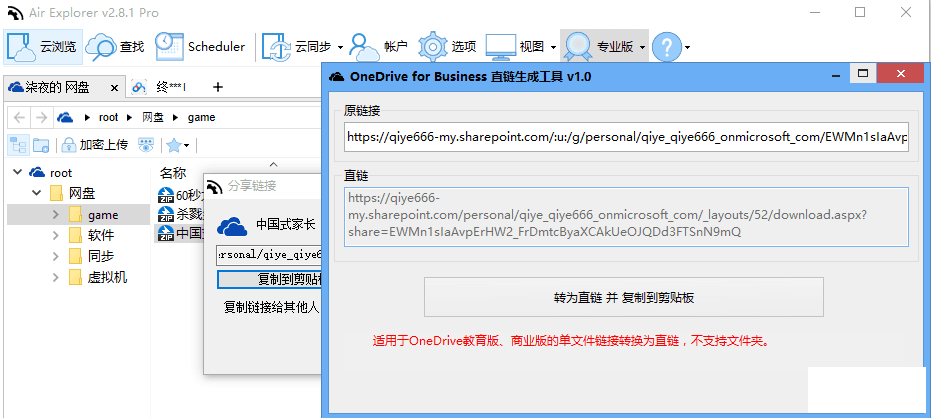Click the forward navigation arrow
Screen dimensions: 931x418
pyautogui.click(x=40, y=117)
